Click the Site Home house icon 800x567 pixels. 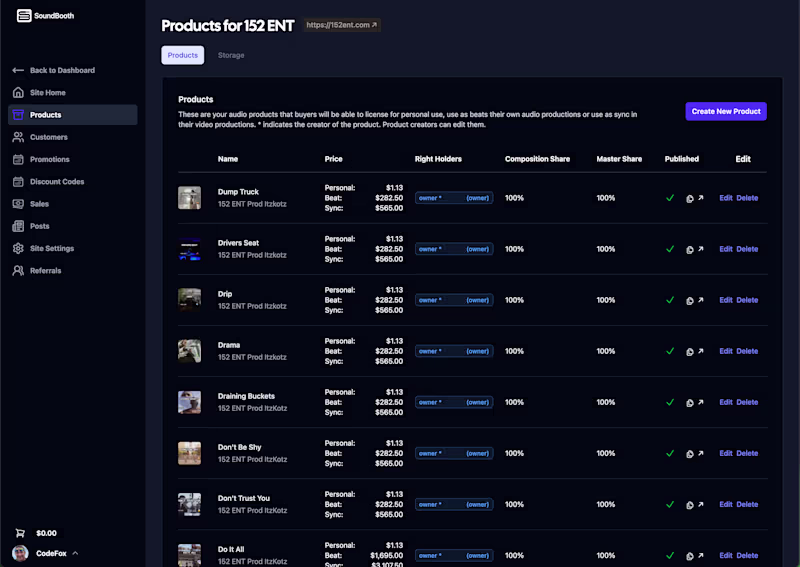18,92
